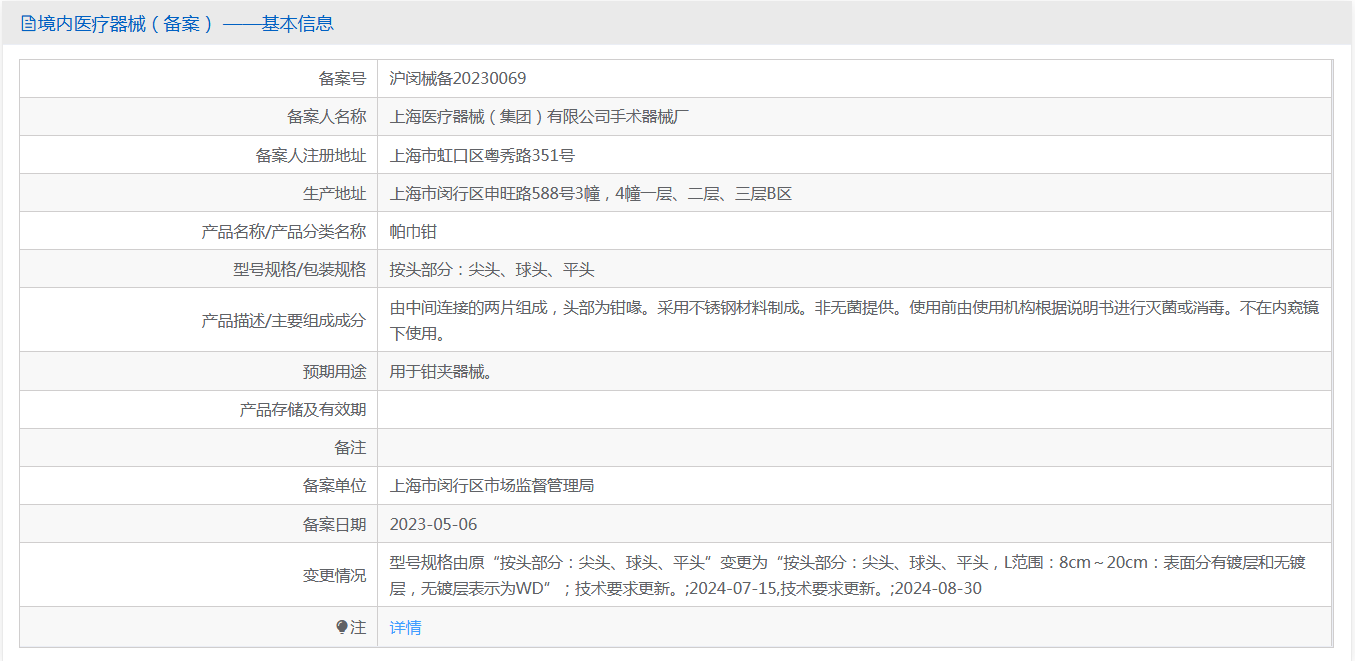Click the 备案人注册地址 label
This screenshot has width=1355, height=661.
[310, 155]
